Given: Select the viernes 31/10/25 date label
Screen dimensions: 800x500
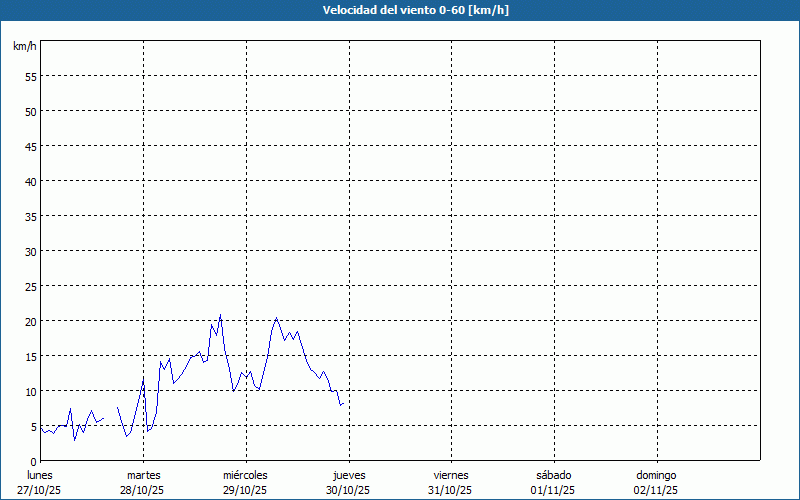Looking at the screenshot, I should click(451, 482).
